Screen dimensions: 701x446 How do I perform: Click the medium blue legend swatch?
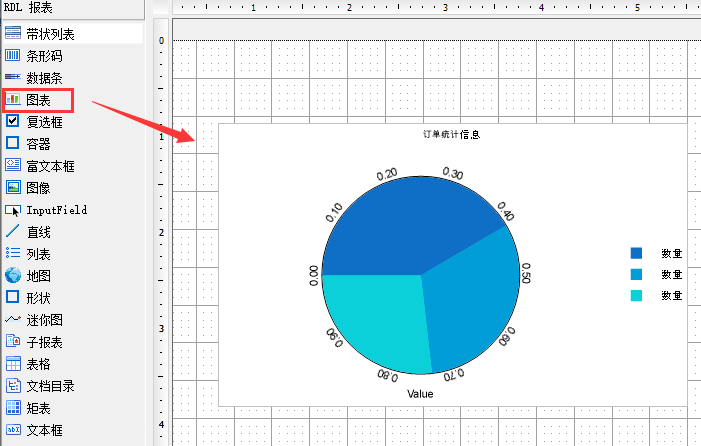pyautogui.click(x=636, y=274)
